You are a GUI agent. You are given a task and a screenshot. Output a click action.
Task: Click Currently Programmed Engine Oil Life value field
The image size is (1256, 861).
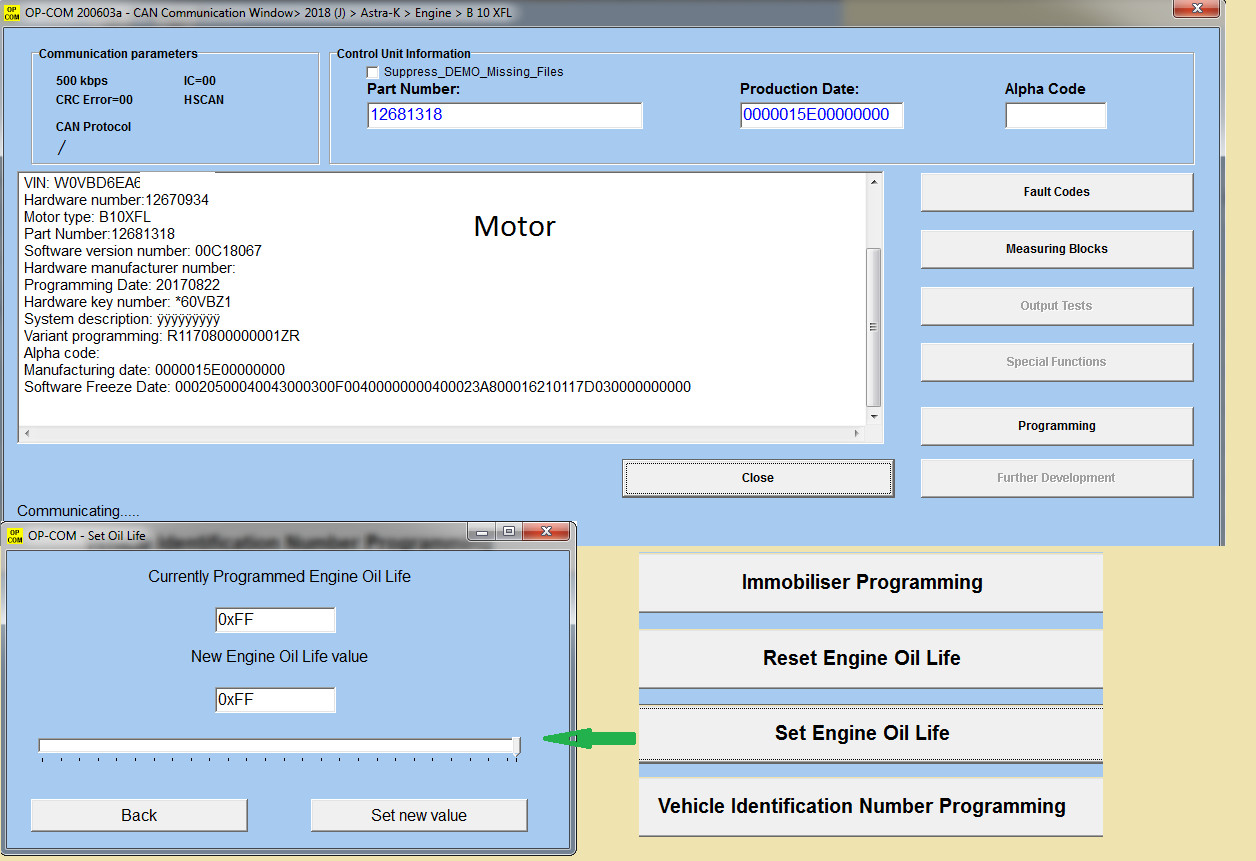point(275,620)
